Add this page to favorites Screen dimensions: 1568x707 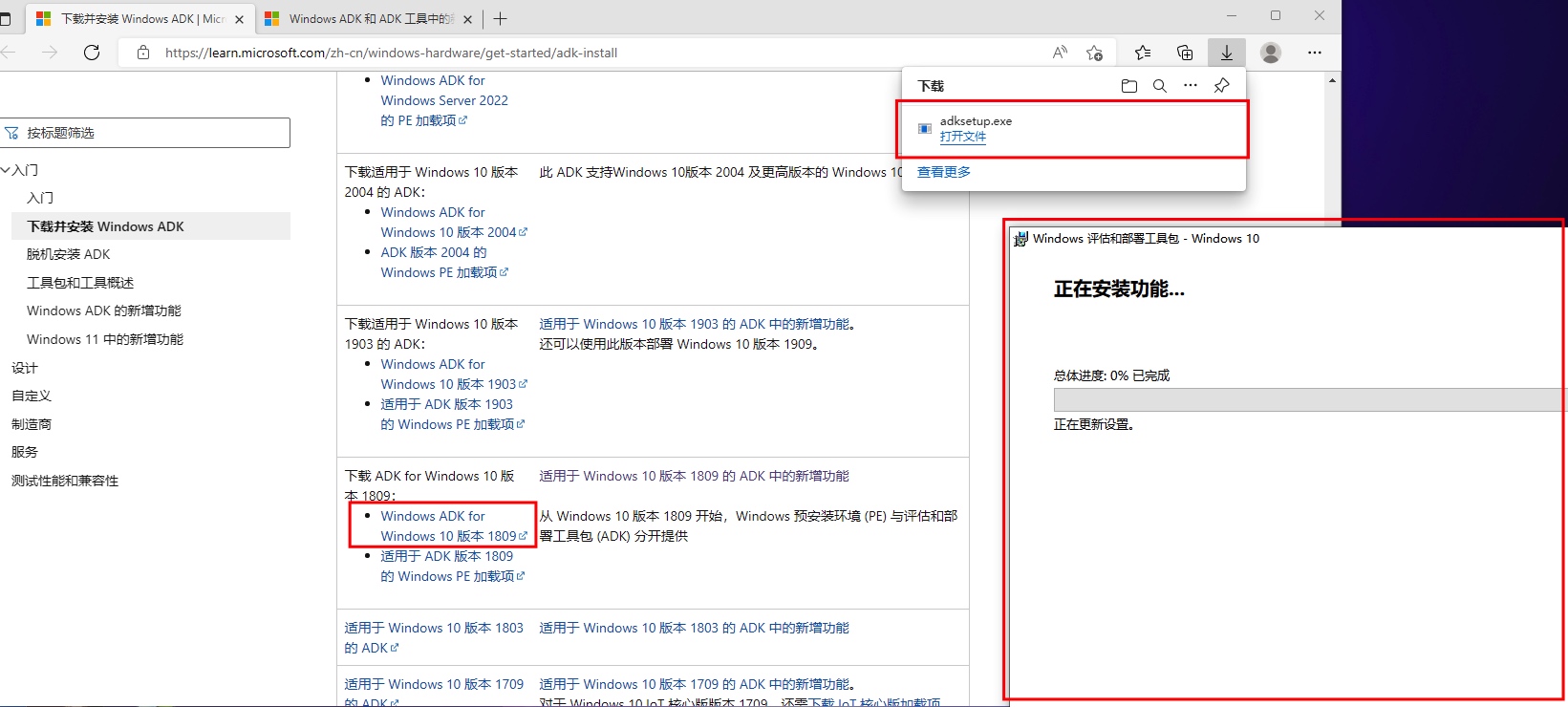tap(1095, 53)
